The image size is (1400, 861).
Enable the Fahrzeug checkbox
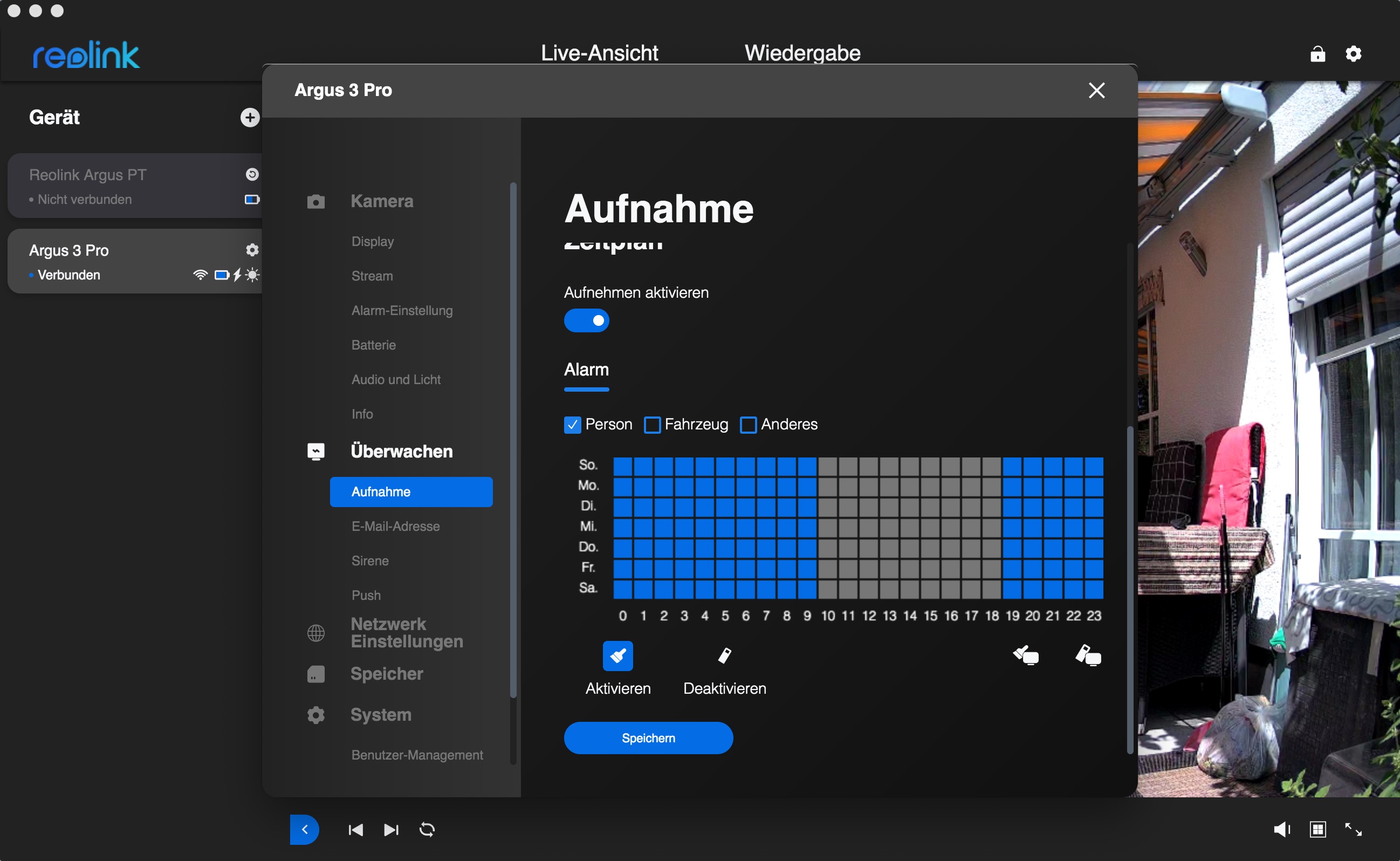point(652,425)
